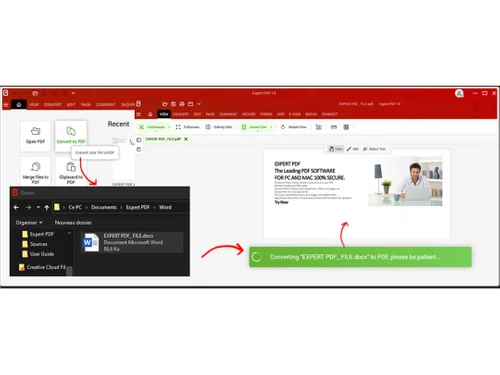Screen dimensions: 500x375
Task: Open hamburger menu in document window ribbon
Action: click(139, 114)
